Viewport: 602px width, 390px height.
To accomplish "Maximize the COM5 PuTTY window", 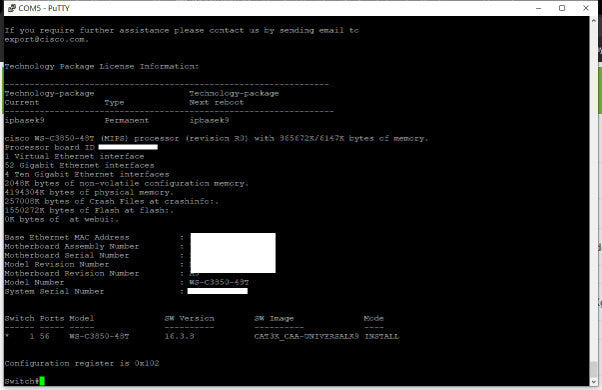I will [562, 8].
